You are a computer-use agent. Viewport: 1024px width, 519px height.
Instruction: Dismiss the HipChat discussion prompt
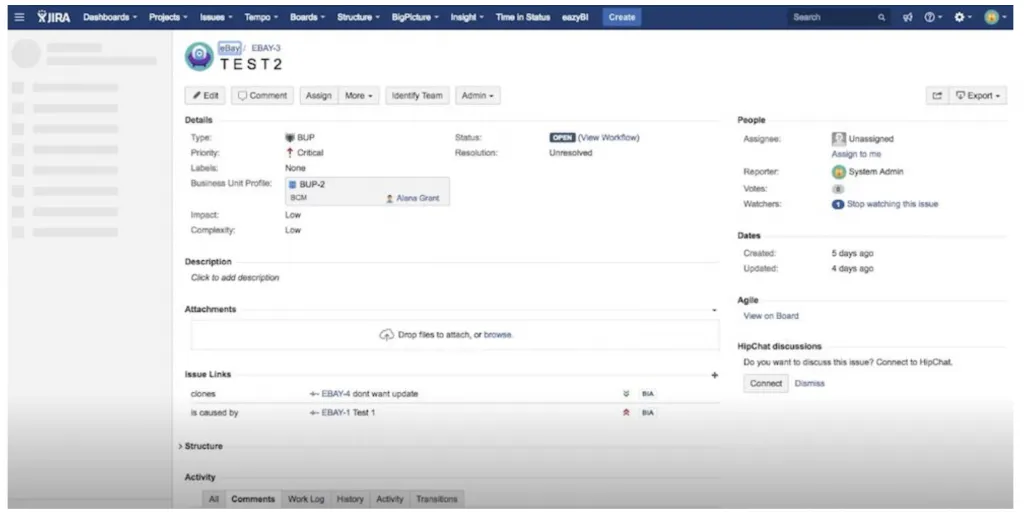click(x=810, y=384)
